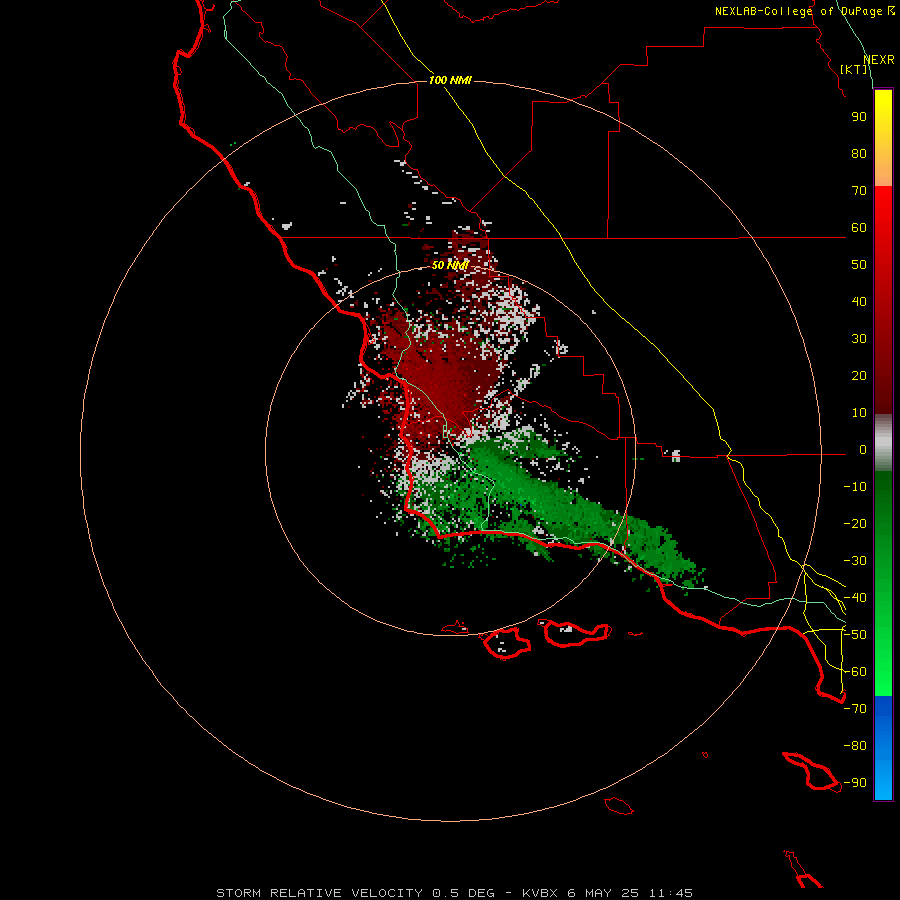Click the -90 scale value

(855, 783)
